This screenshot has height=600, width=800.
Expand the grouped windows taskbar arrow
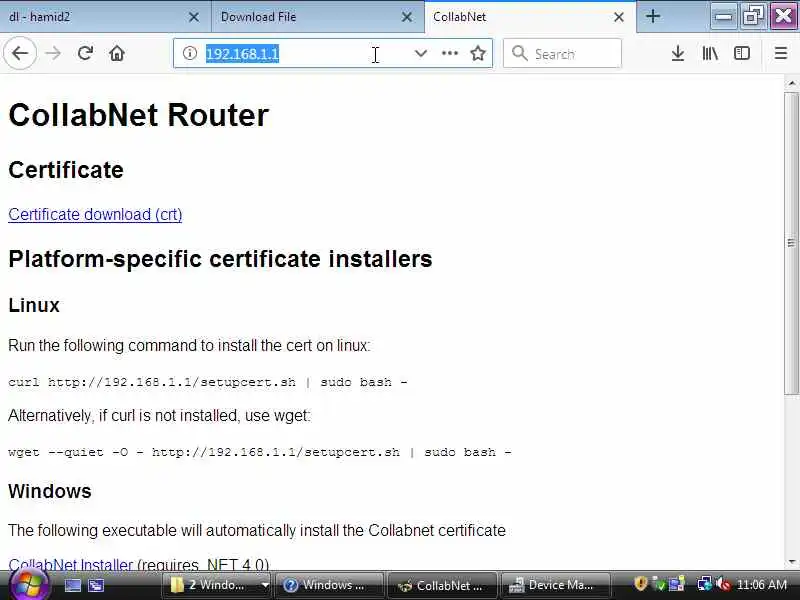265,585
